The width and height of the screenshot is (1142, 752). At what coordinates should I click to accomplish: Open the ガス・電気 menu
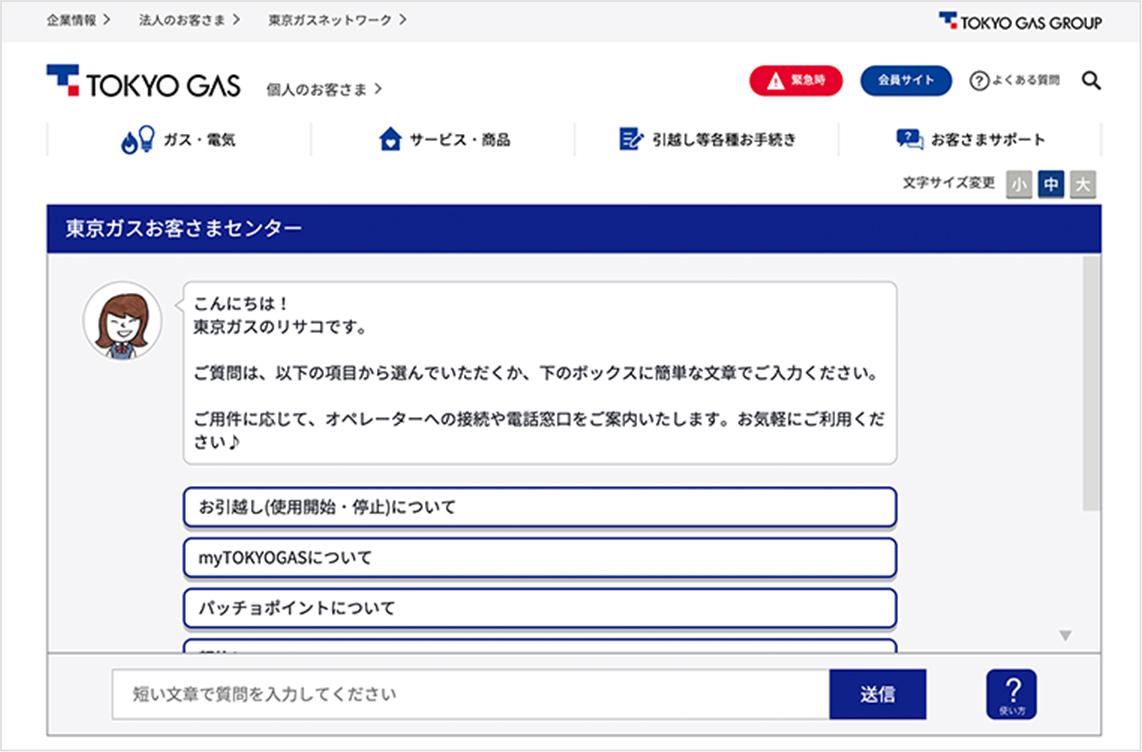click(178, 139)
